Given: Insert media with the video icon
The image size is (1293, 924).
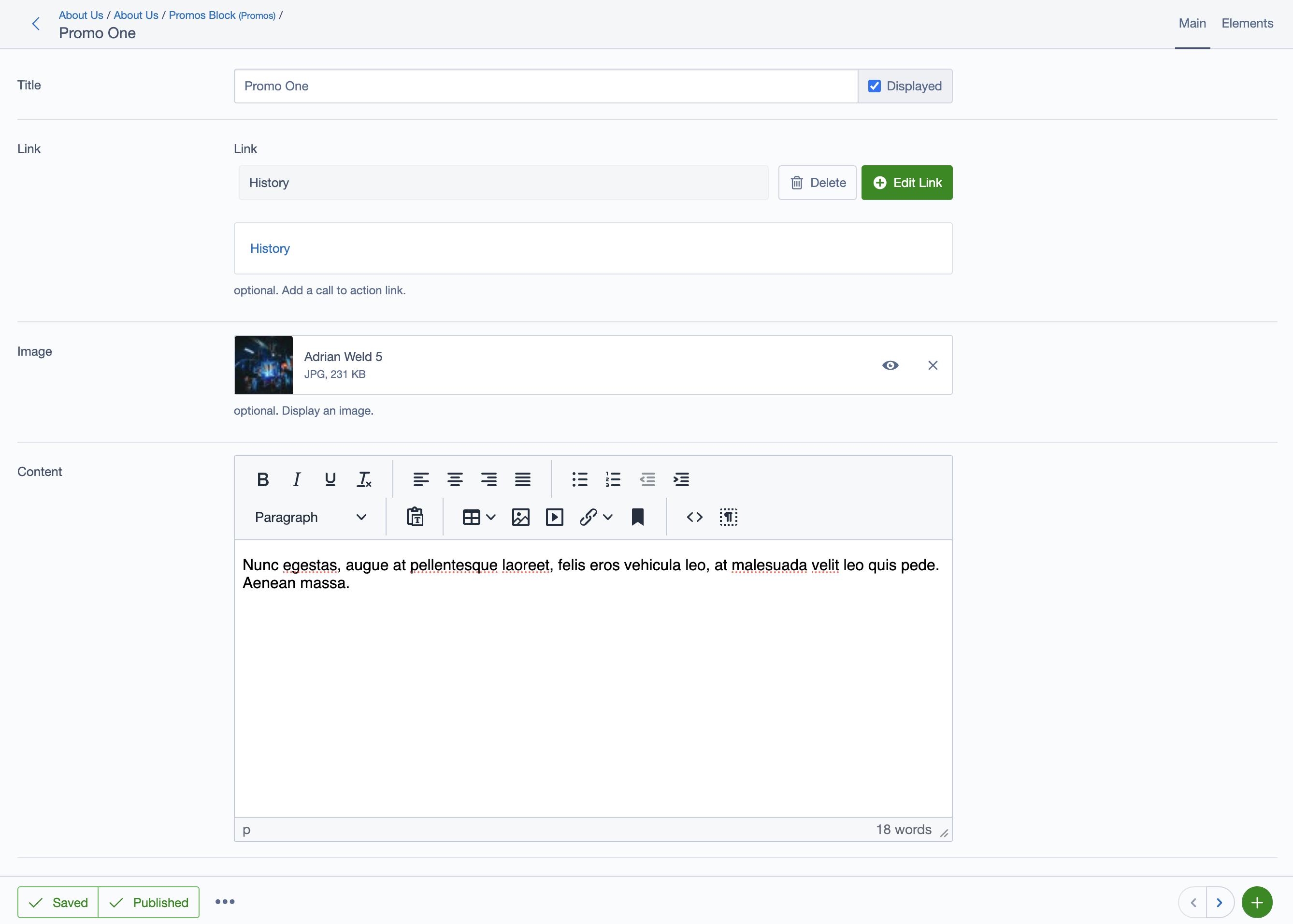Looking at the screenshot, I should (x=554, y=517).
